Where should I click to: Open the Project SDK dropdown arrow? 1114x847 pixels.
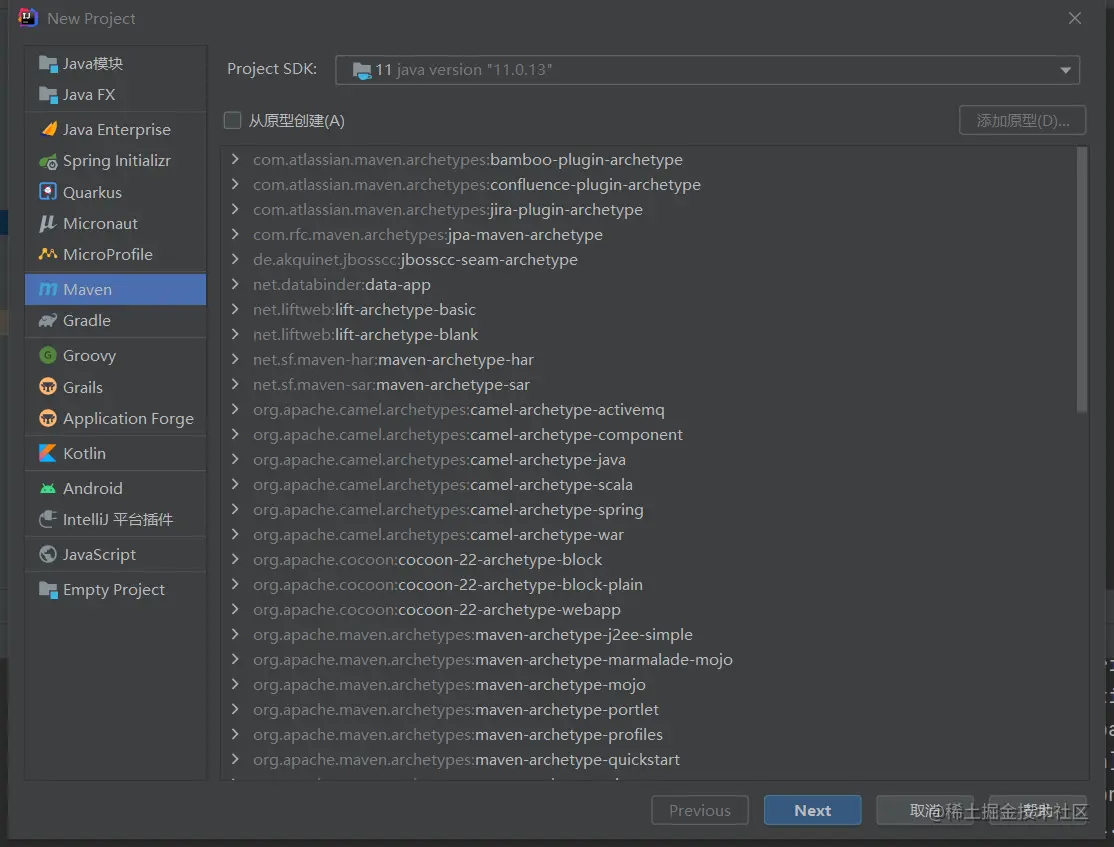1065,70
